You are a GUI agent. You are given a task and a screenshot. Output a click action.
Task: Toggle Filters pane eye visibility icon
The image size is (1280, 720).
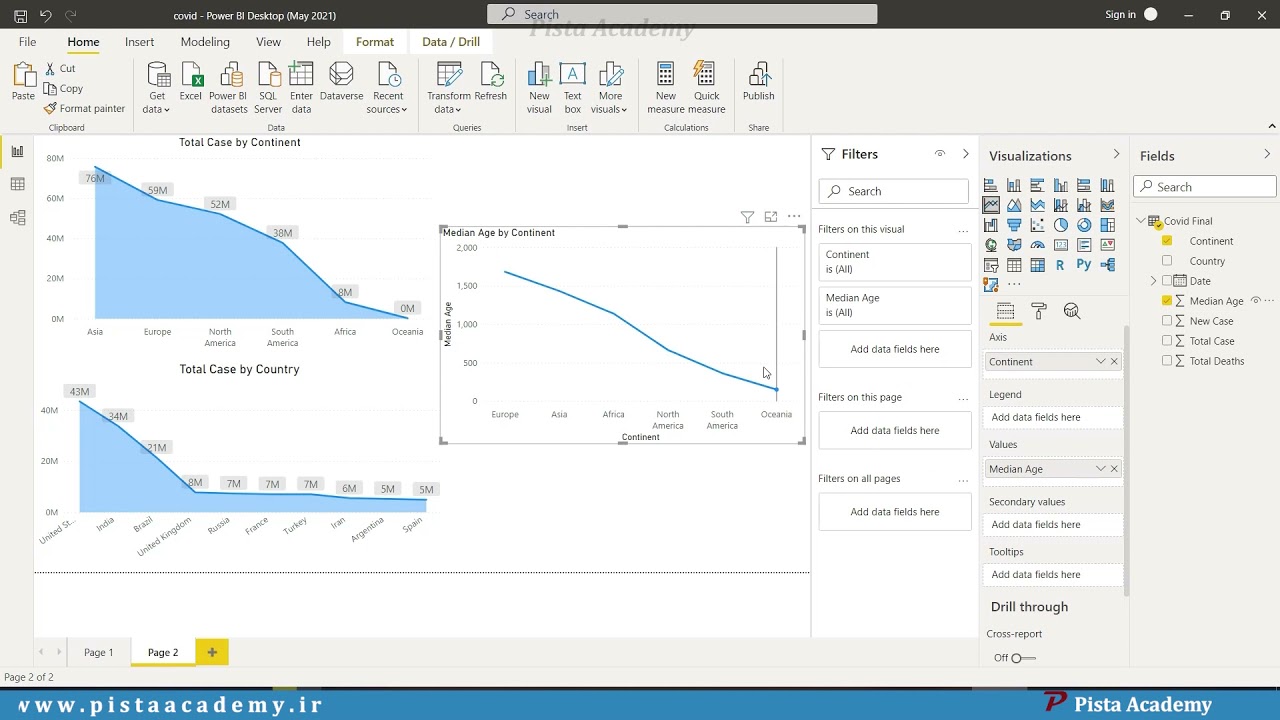[x=940, y=154]
